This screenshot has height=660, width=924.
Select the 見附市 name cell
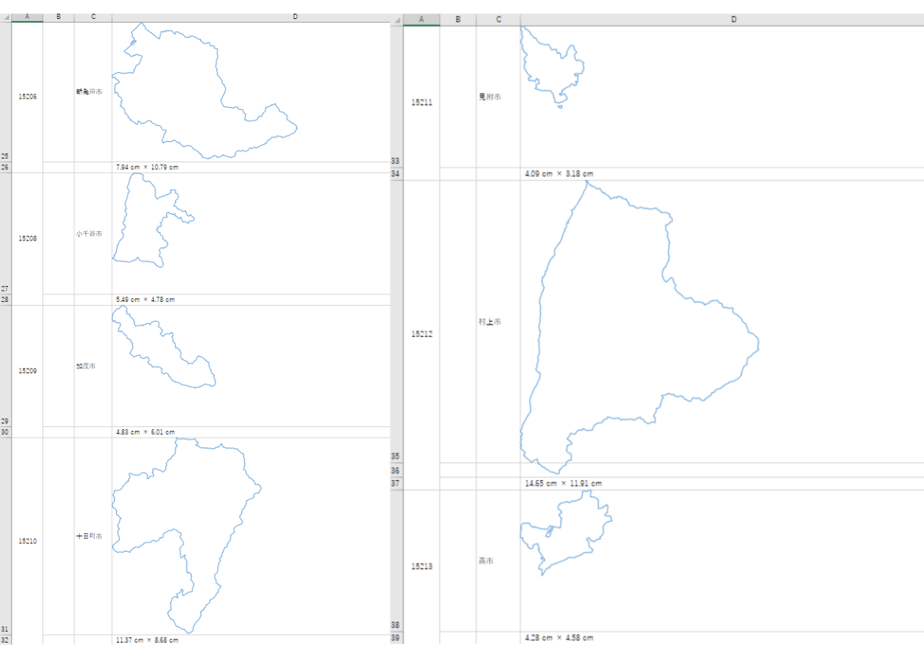(x=499, y=97)
